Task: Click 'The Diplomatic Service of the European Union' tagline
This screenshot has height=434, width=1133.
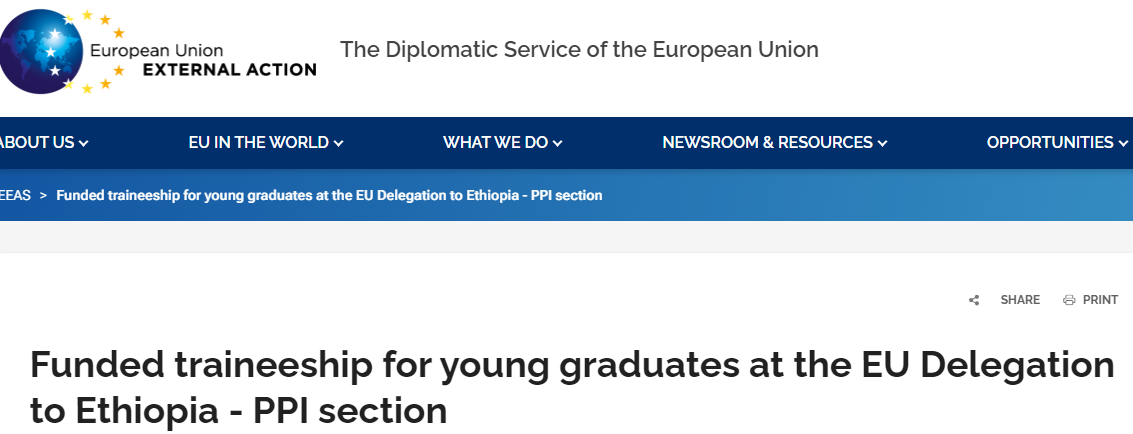Action: [579, 49]
